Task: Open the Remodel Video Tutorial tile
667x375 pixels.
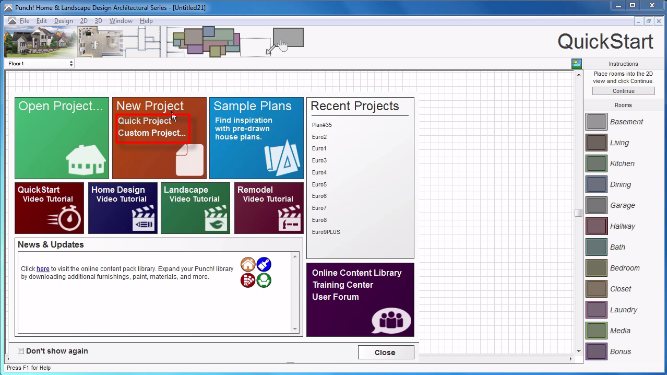Action: [x=269, y=208]
